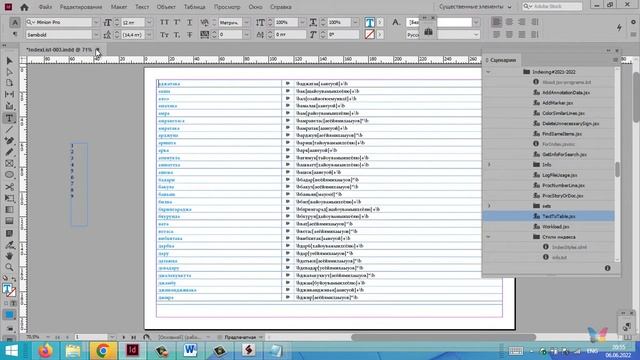
Task: Select the Free Transform tool
Action: (9, 198)
